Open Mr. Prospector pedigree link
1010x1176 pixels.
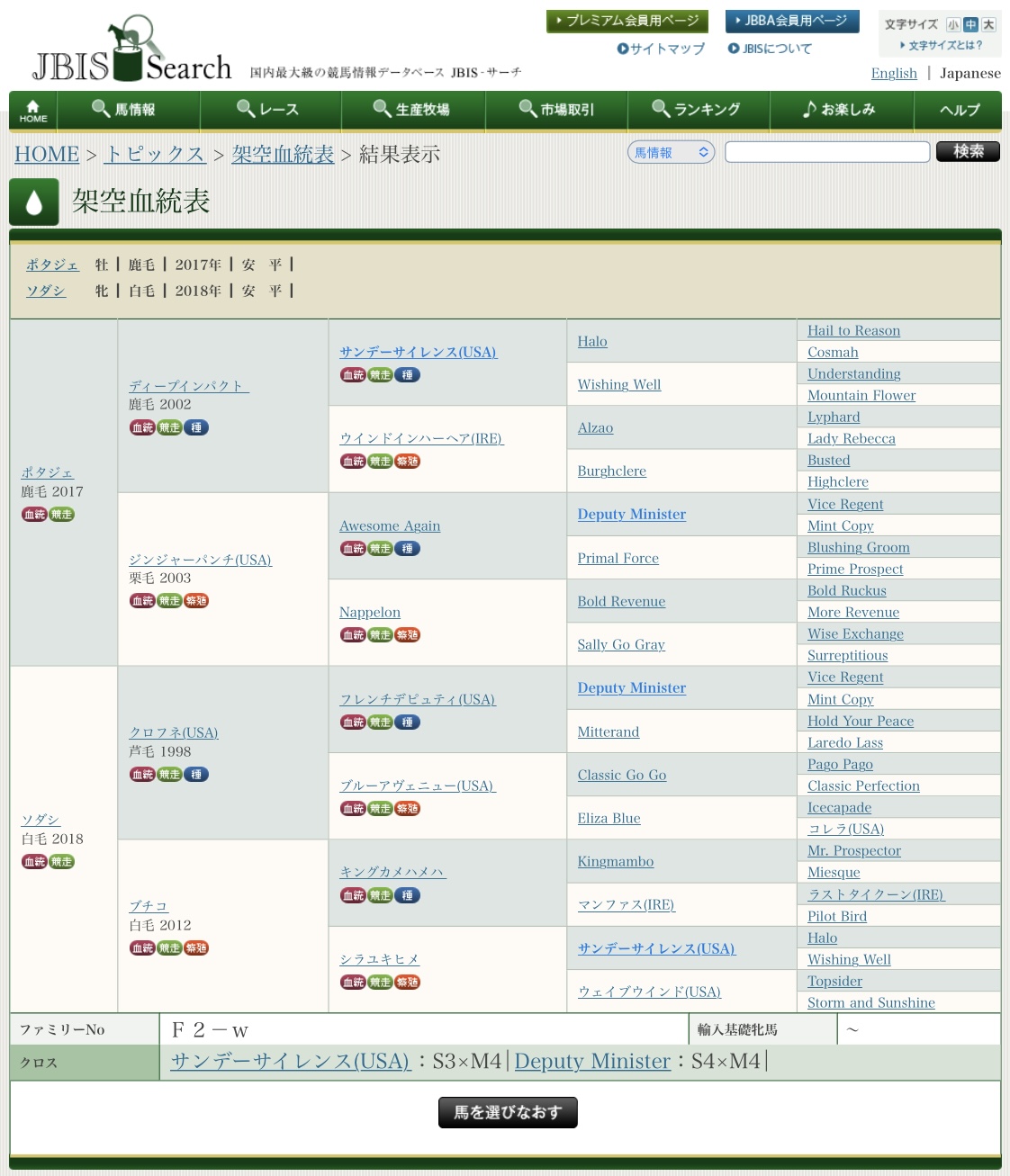click(854, 850)
